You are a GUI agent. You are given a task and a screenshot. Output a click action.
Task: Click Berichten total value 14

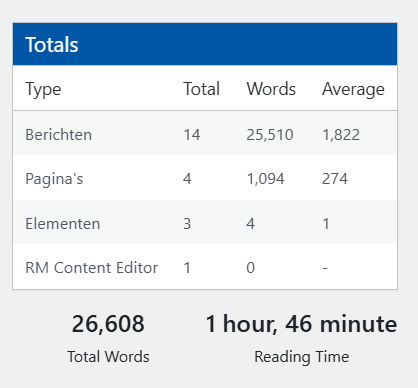[x=192, y=135]
